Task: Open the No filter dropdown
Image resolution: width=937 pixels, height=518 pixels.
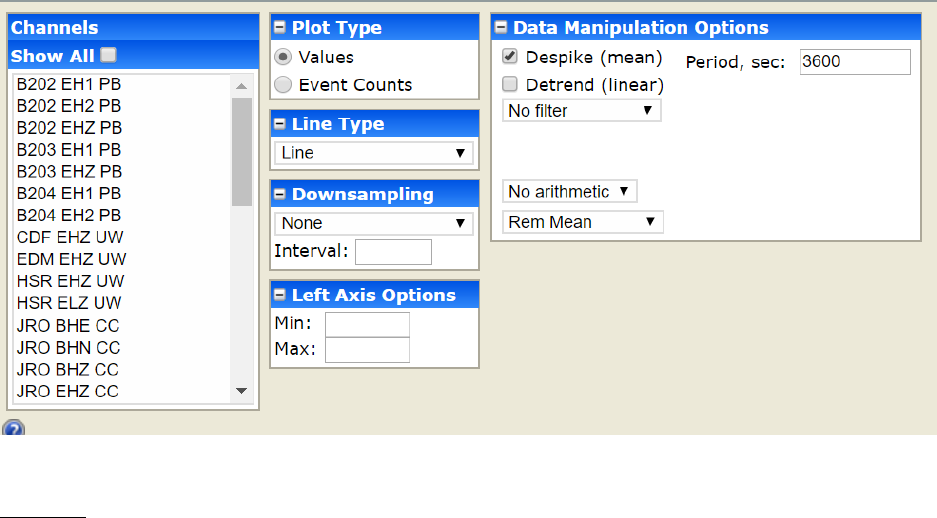Action: pos(581,111)
